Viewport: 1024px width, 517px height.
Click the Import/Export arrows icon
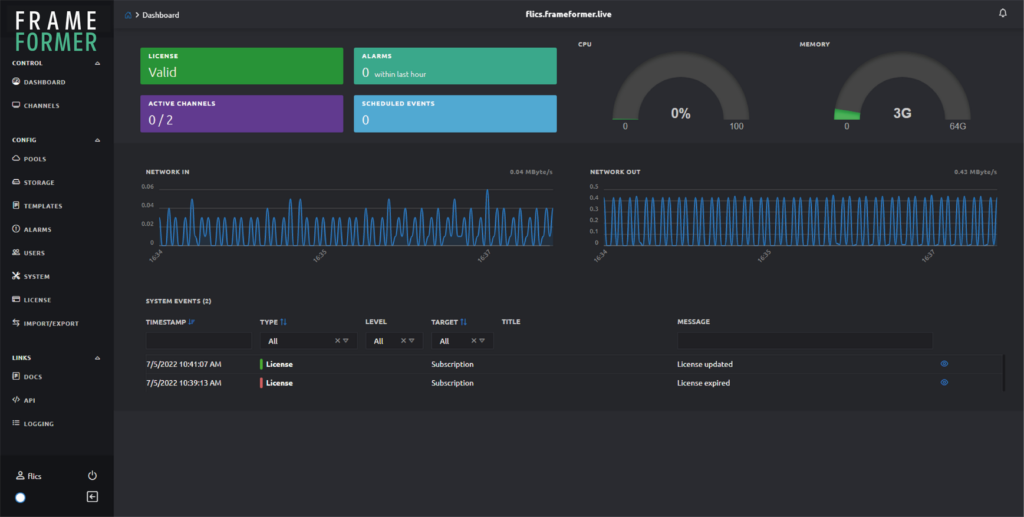(16, 322)
